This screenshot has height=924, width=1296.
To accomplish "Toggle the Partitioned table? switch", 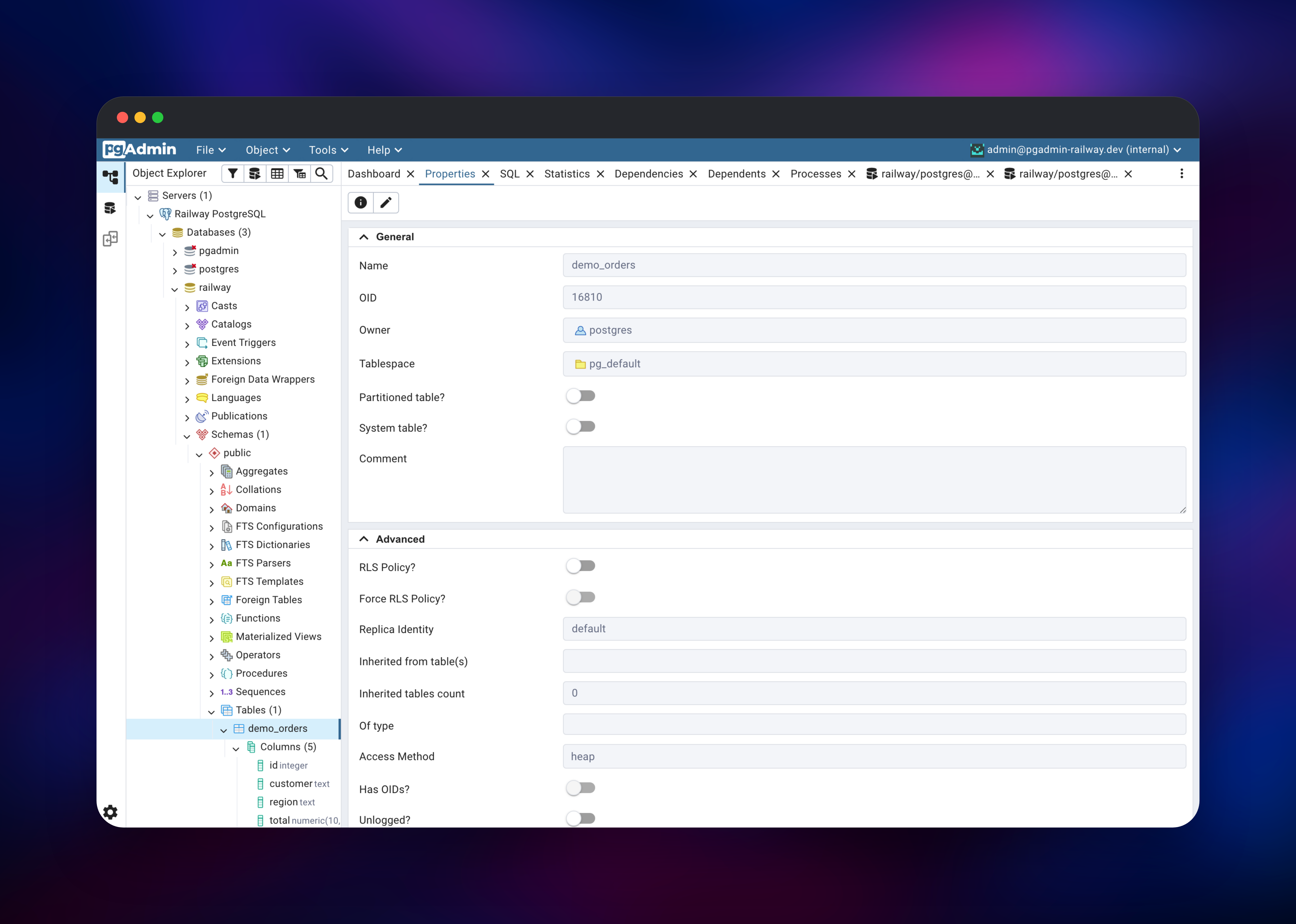I will click(x=581, y=396).
